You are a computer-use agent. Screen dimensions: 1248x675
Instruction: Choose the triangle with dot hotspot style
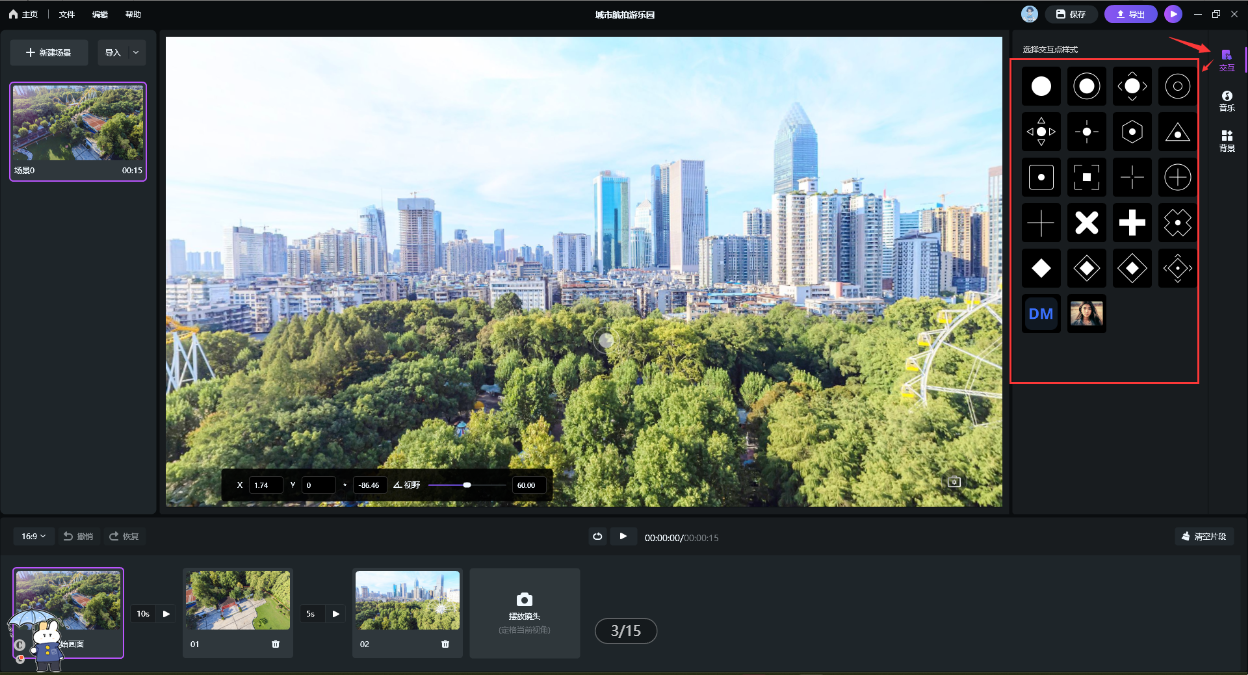pyautogui.click(x=1178, y=132)
